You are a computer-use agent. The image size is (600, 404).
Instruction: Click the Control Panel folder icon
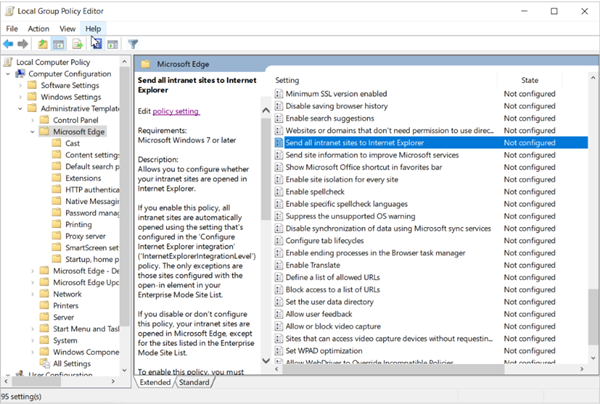point(44,120)
